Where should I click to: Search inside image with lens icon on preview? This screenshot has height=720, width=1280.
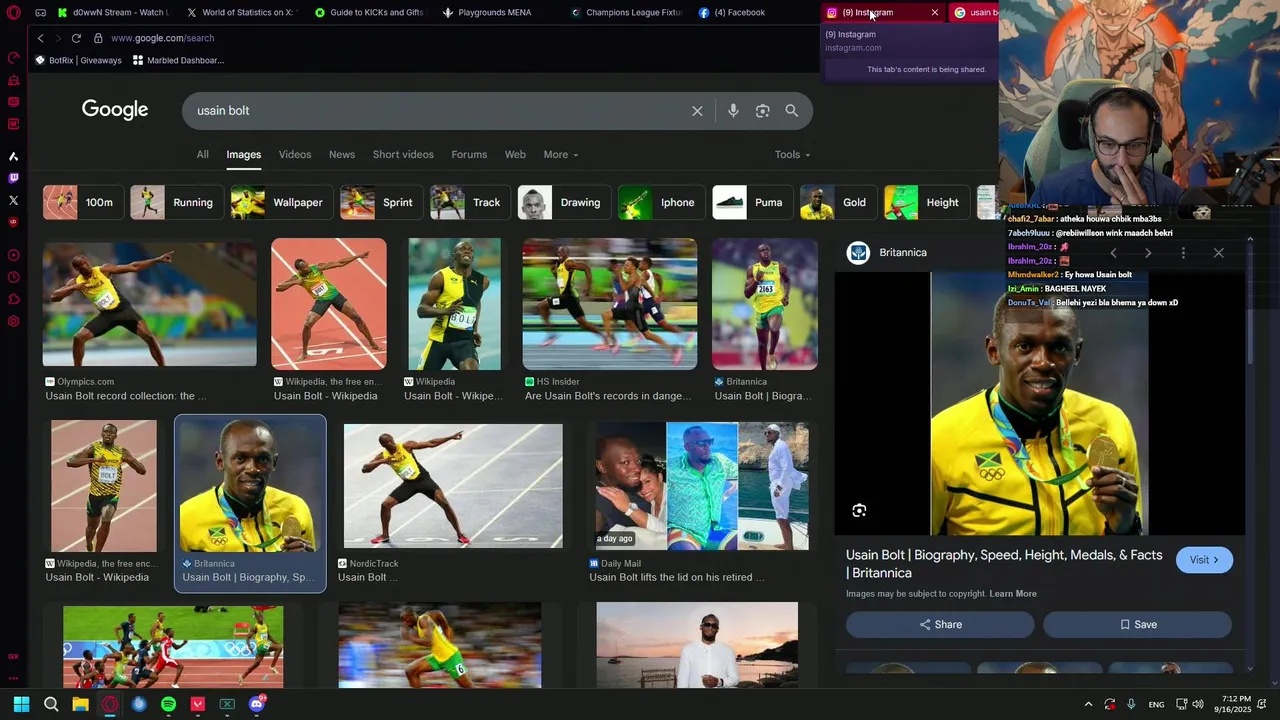point(859,511)
